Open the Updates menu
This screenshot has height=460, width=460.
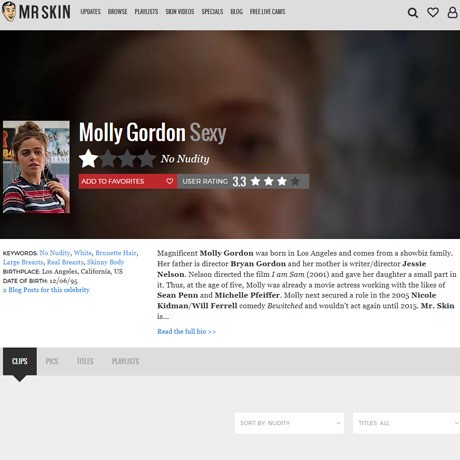coord(90,12)
